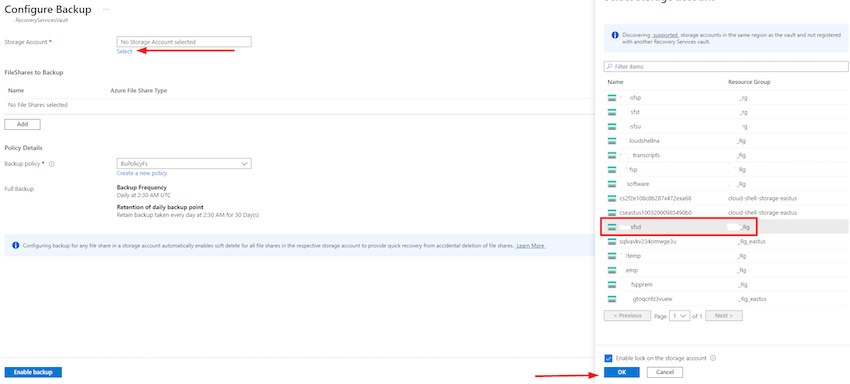Click the No Storage Account selected field

(x=184, y=42)
